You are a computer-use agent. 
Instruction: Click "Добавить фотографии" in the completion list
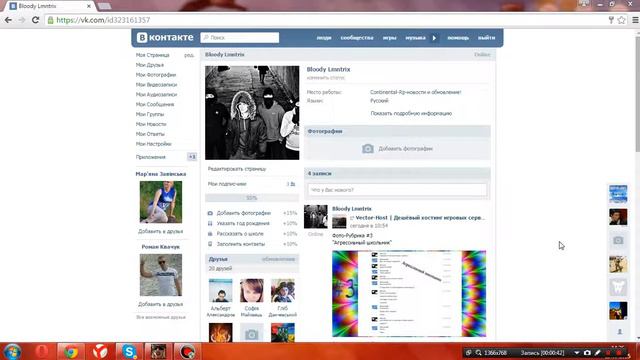click(x=244, y=213)
